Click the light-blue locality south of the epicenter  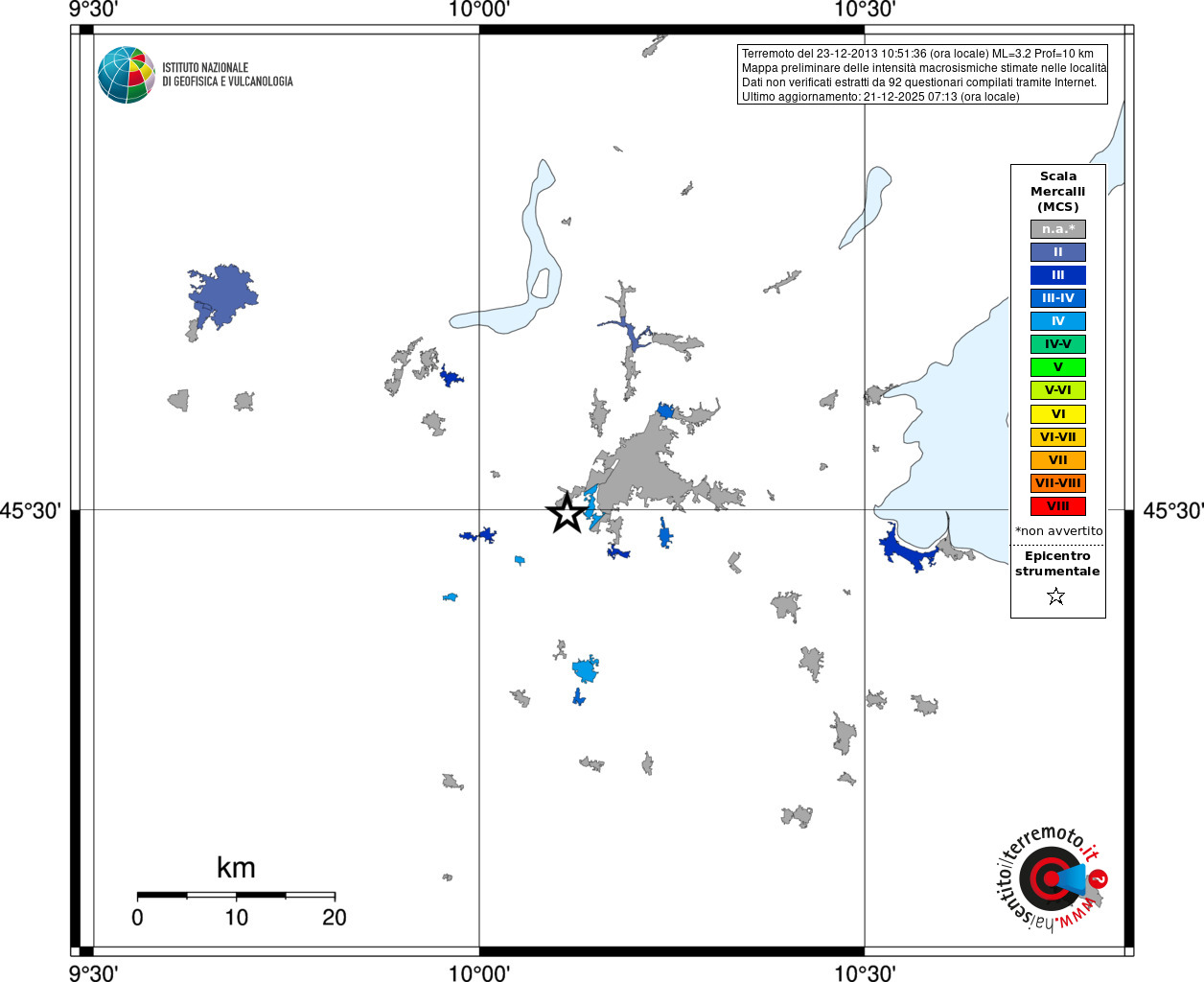(x=585, y=667)
